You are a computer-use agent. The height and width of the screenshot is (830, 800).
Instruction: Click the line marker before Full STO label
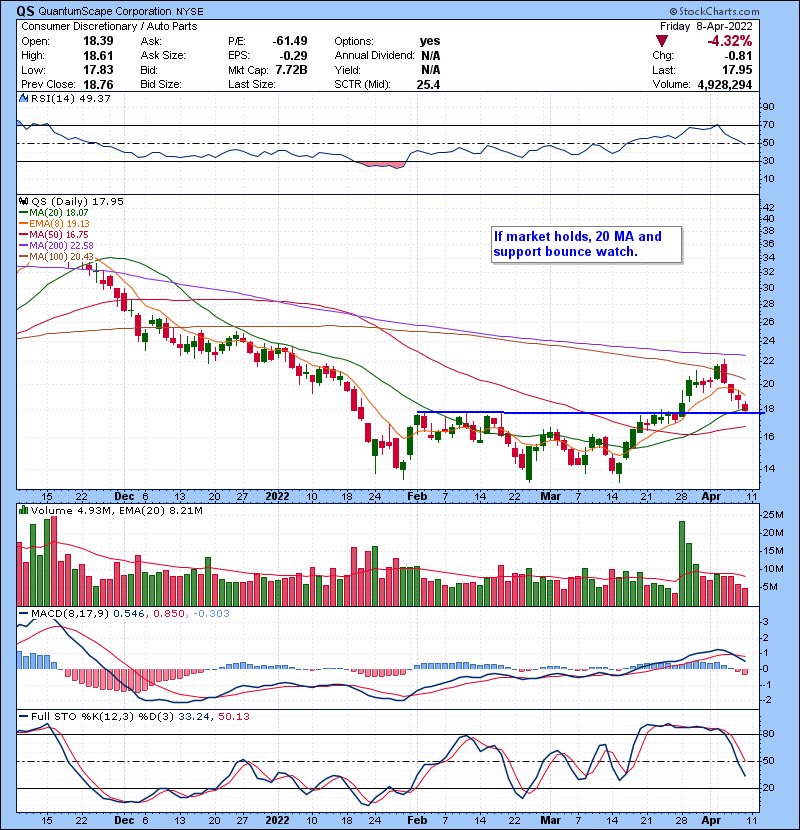pos(23,717)
